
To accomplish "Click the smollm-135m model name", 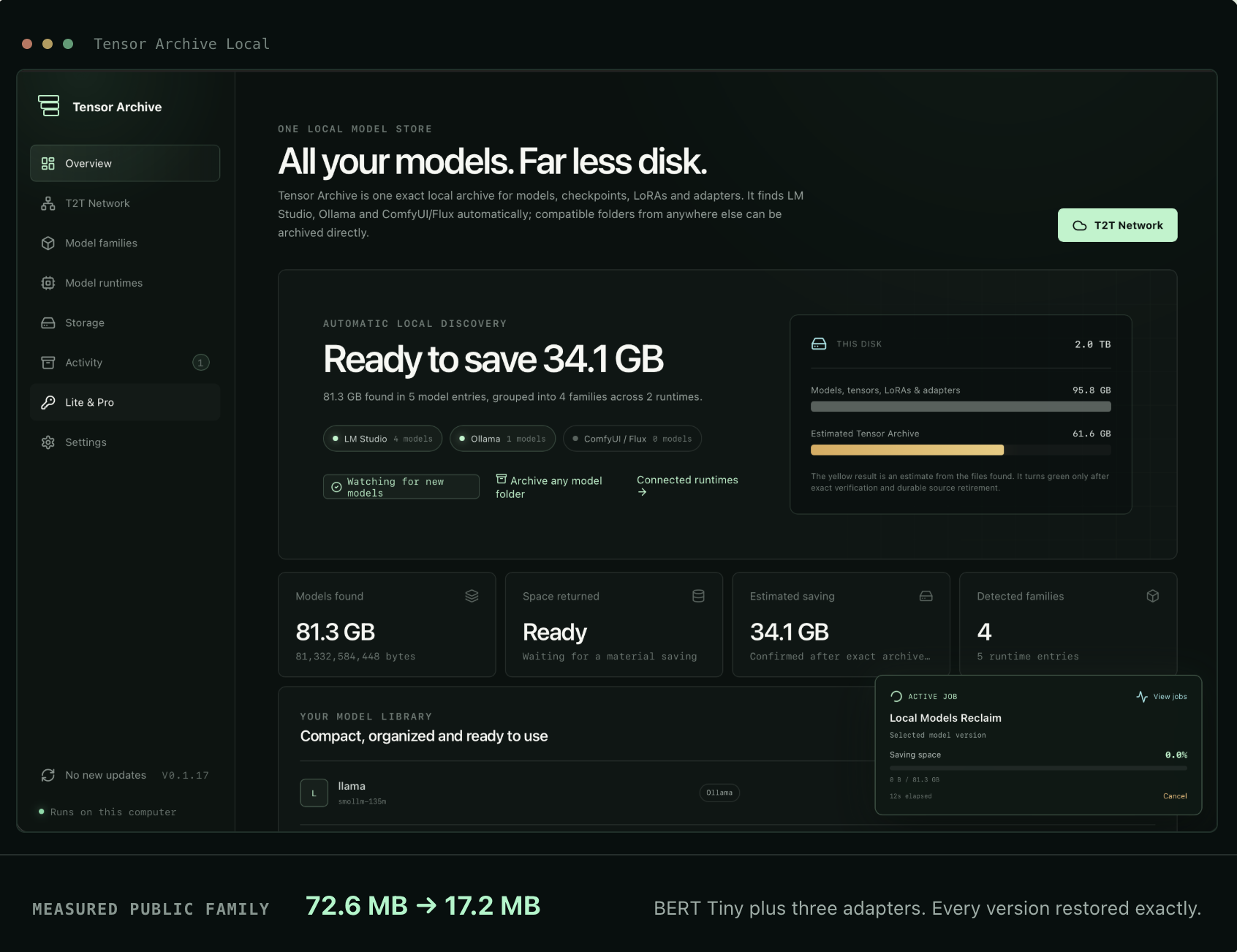I will pos(362,801).
